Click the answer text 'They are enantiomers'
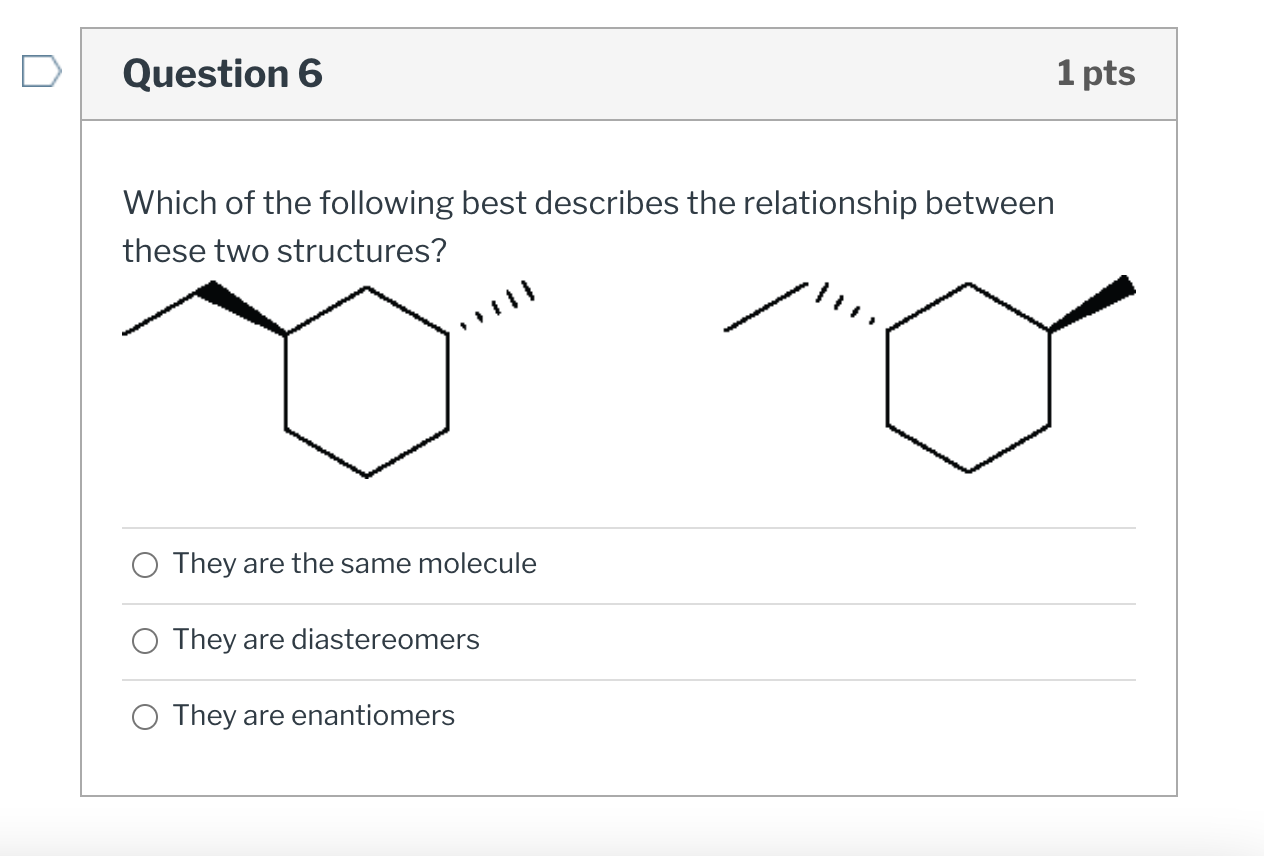Viewport: 1264px width, 856px height. tap(314, 716)
